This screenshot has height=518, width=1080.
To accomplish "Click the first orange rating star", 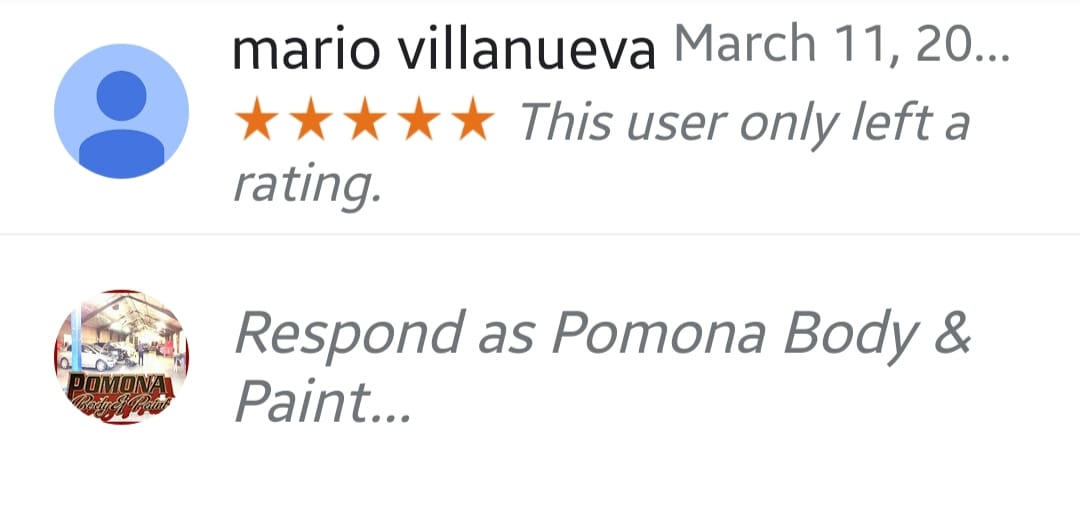I will coord(252,122).
